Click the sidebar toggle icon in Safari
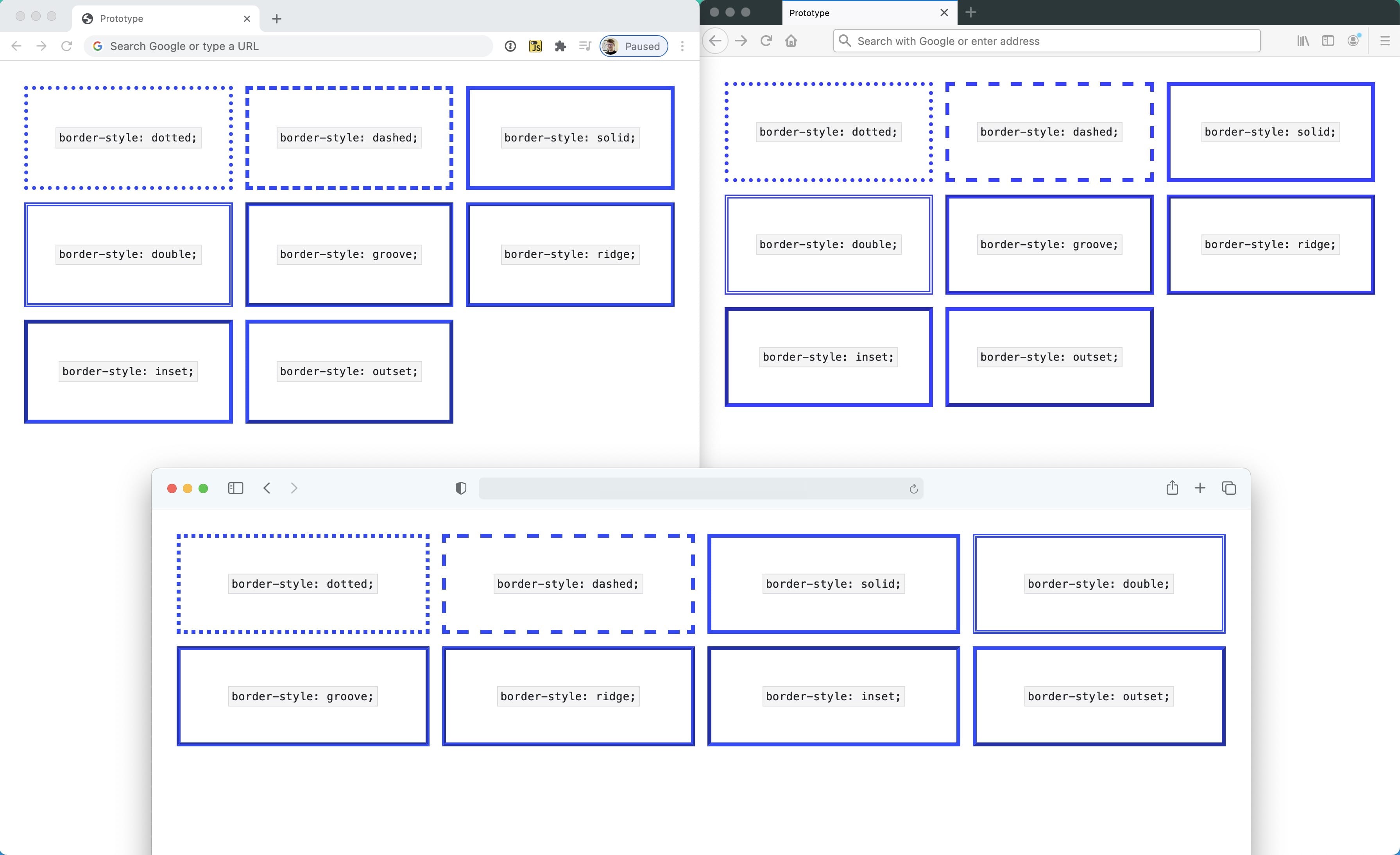Viewport: 1400px width, 855px height. [235, 488]
